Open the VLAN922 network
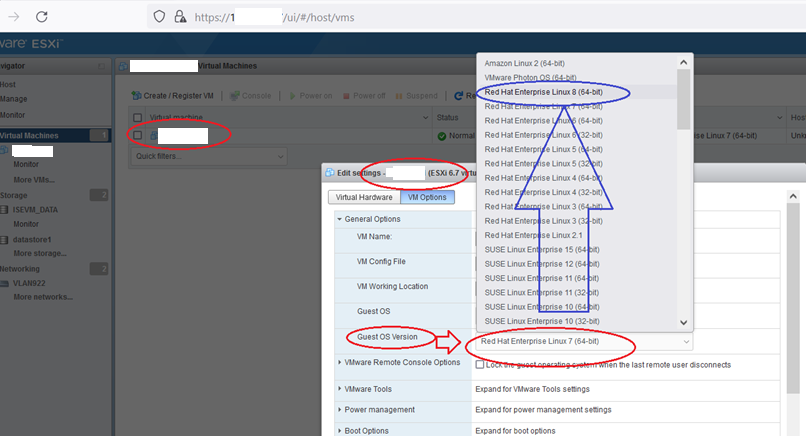The image size is (806, 436). tap(29, 283)
